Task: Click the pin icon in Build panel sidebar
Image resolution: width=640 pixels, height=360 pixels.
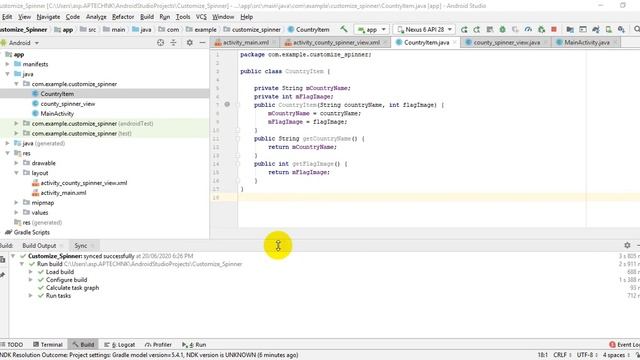Action: click(x=2, y=275)
